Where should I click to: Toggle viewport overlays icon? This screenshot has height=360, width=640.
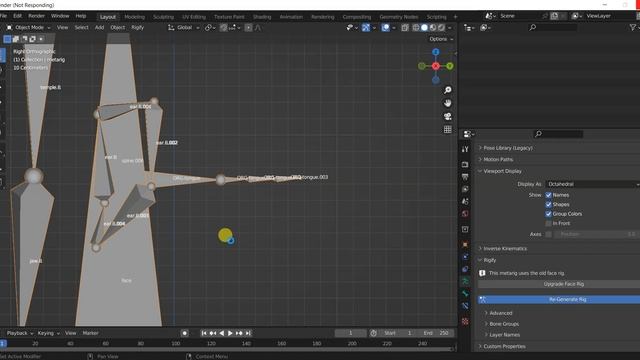point(385,28)
